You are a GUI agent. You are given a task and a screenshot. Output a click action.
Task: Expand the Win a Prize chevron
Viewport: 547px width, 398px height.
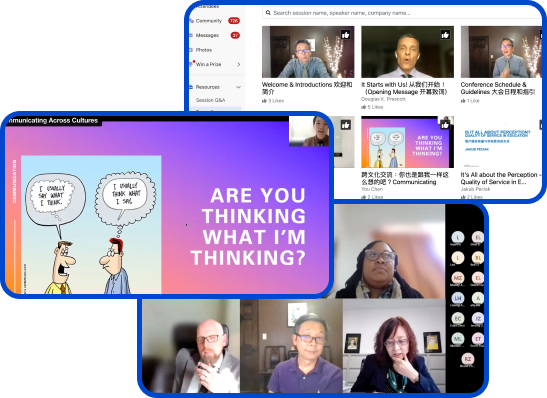coord(239,64)
